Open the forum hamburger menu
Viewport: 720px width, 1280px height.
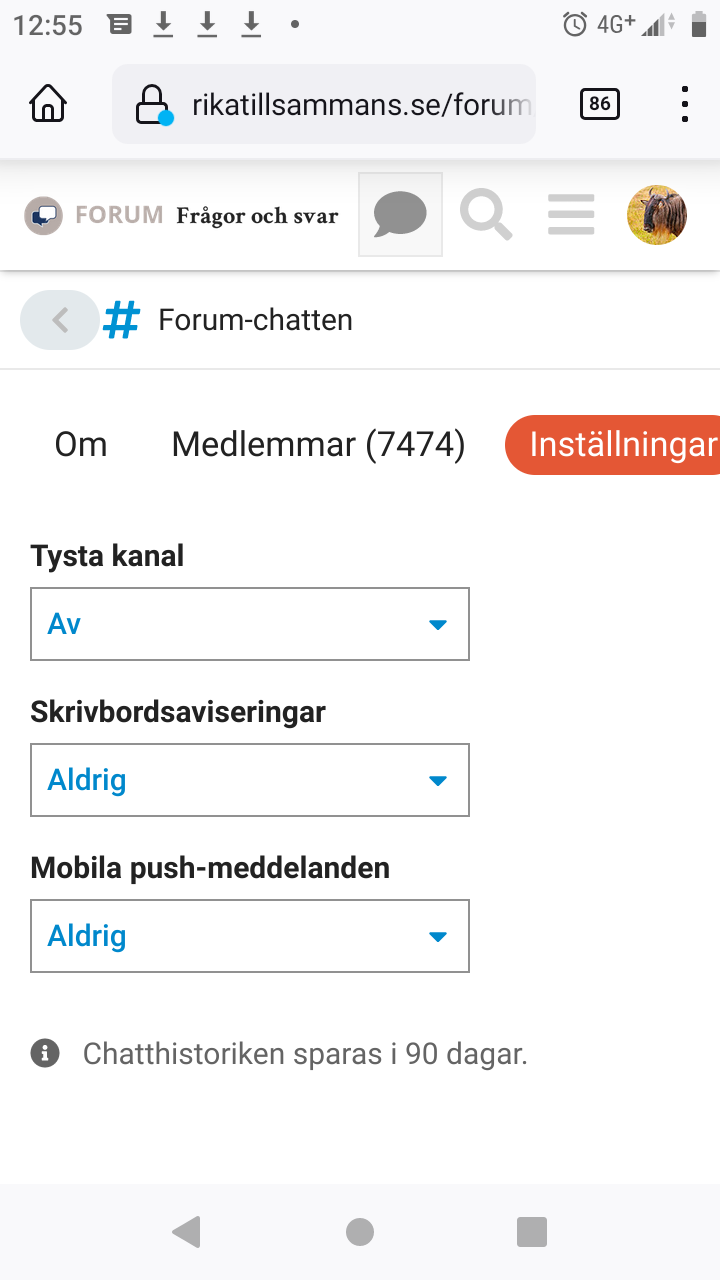(571, 215)
